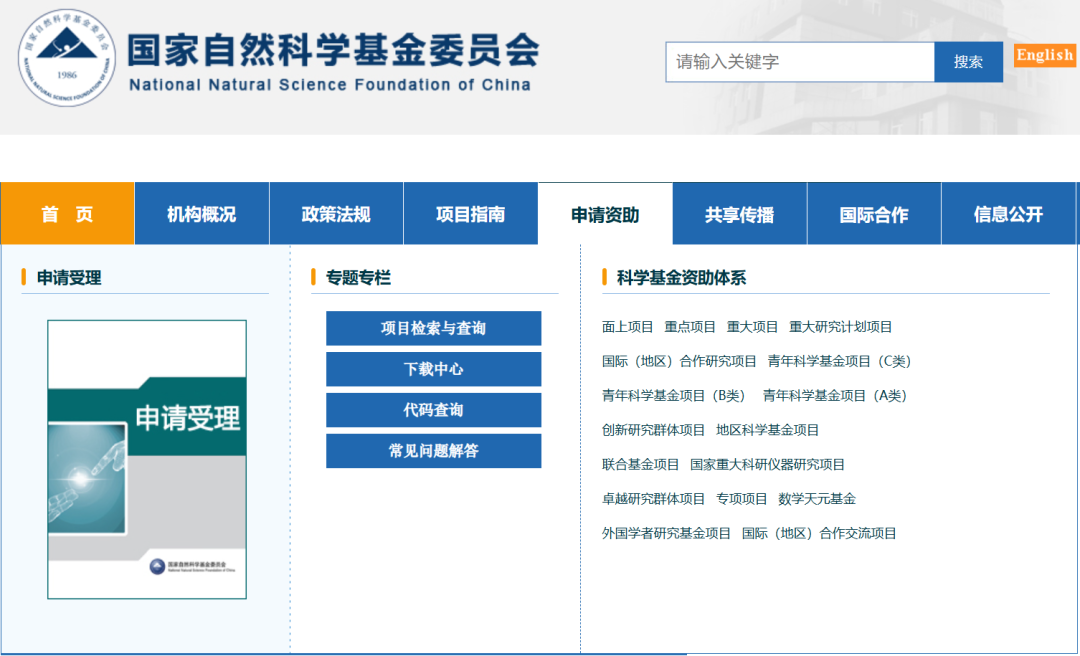Switch to the 机构概况 tab
This screenshot has height=656, width=1080.
click(202, 213)
